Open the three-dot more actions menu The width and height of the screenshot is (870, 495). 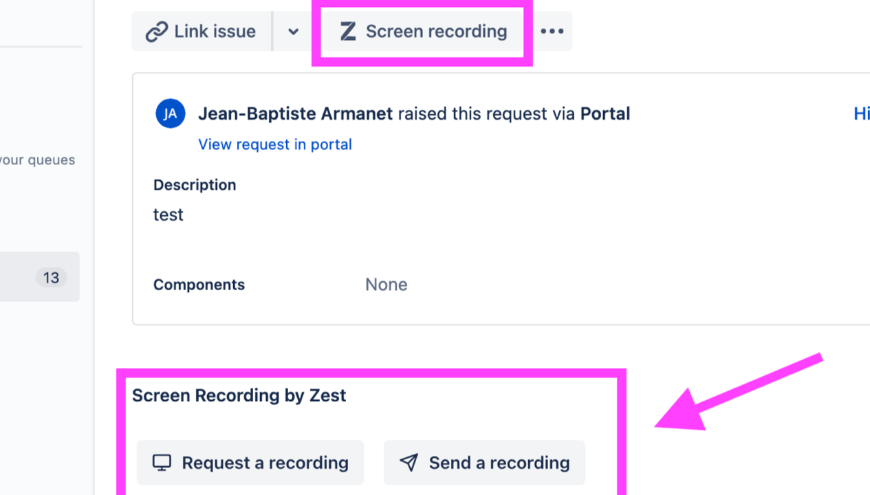552,32
